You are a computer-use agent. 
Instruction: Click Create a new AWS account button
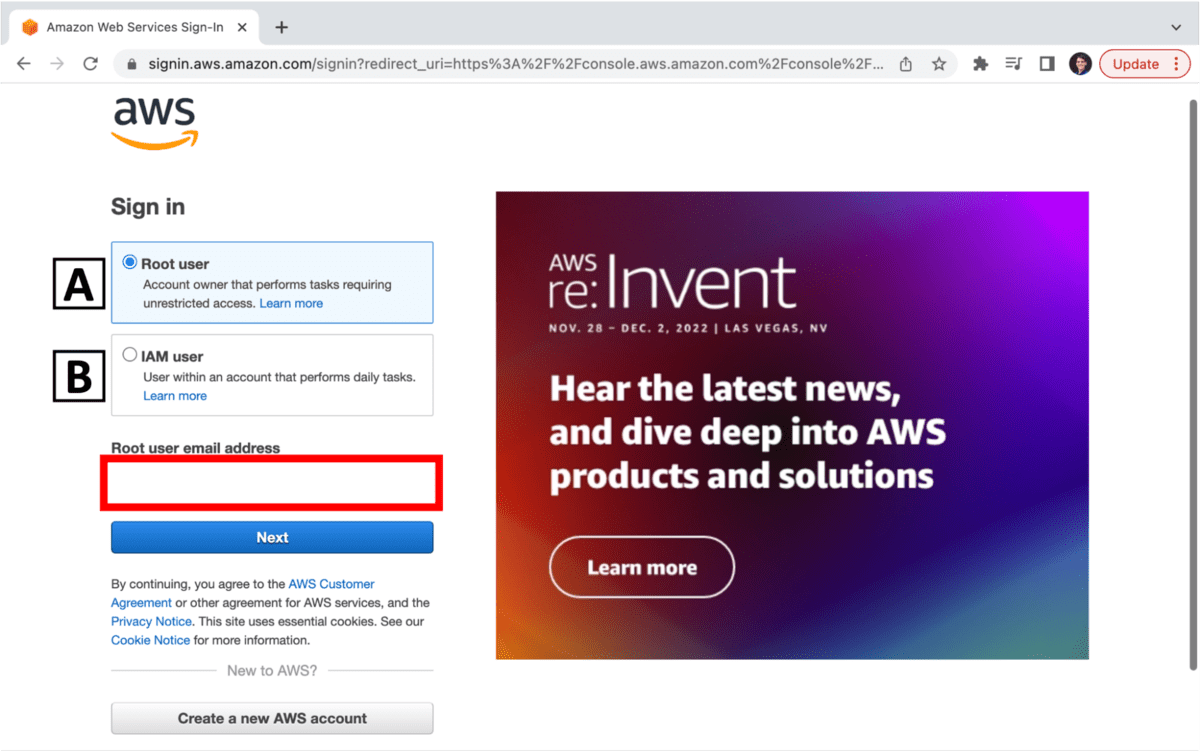click(x=272, y=718)
